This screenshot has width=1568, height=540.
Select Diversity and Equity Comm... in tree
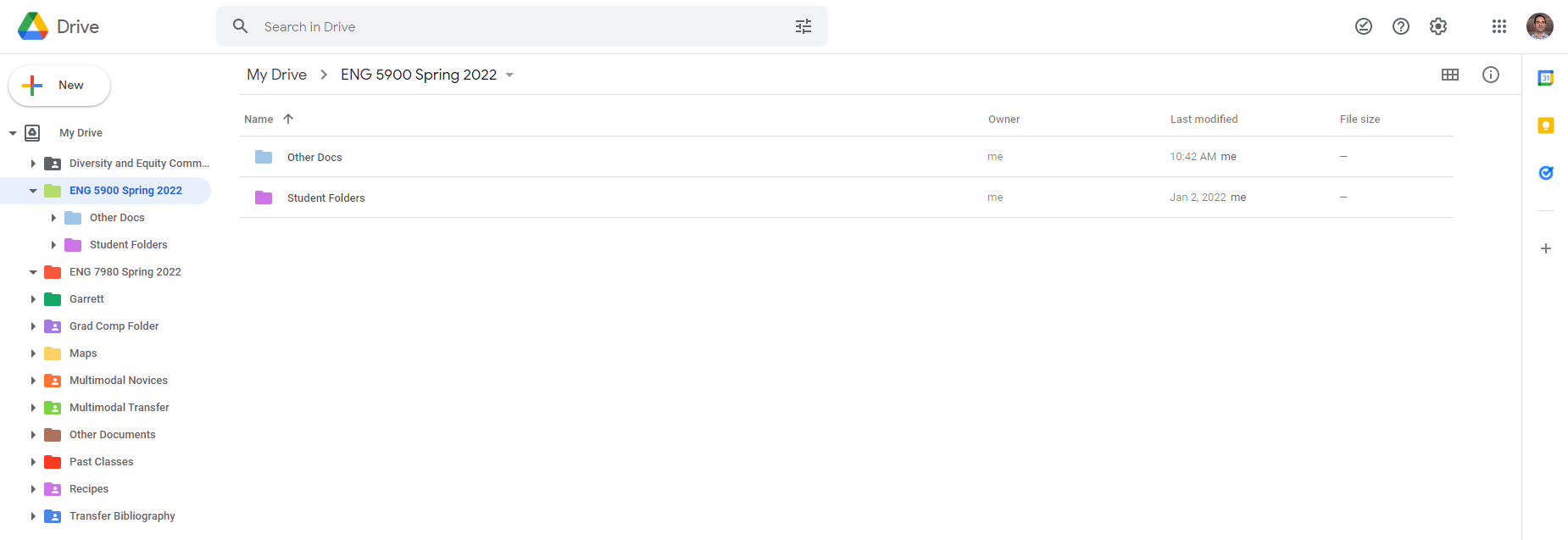pyautogui.click(x=139, y=164)
